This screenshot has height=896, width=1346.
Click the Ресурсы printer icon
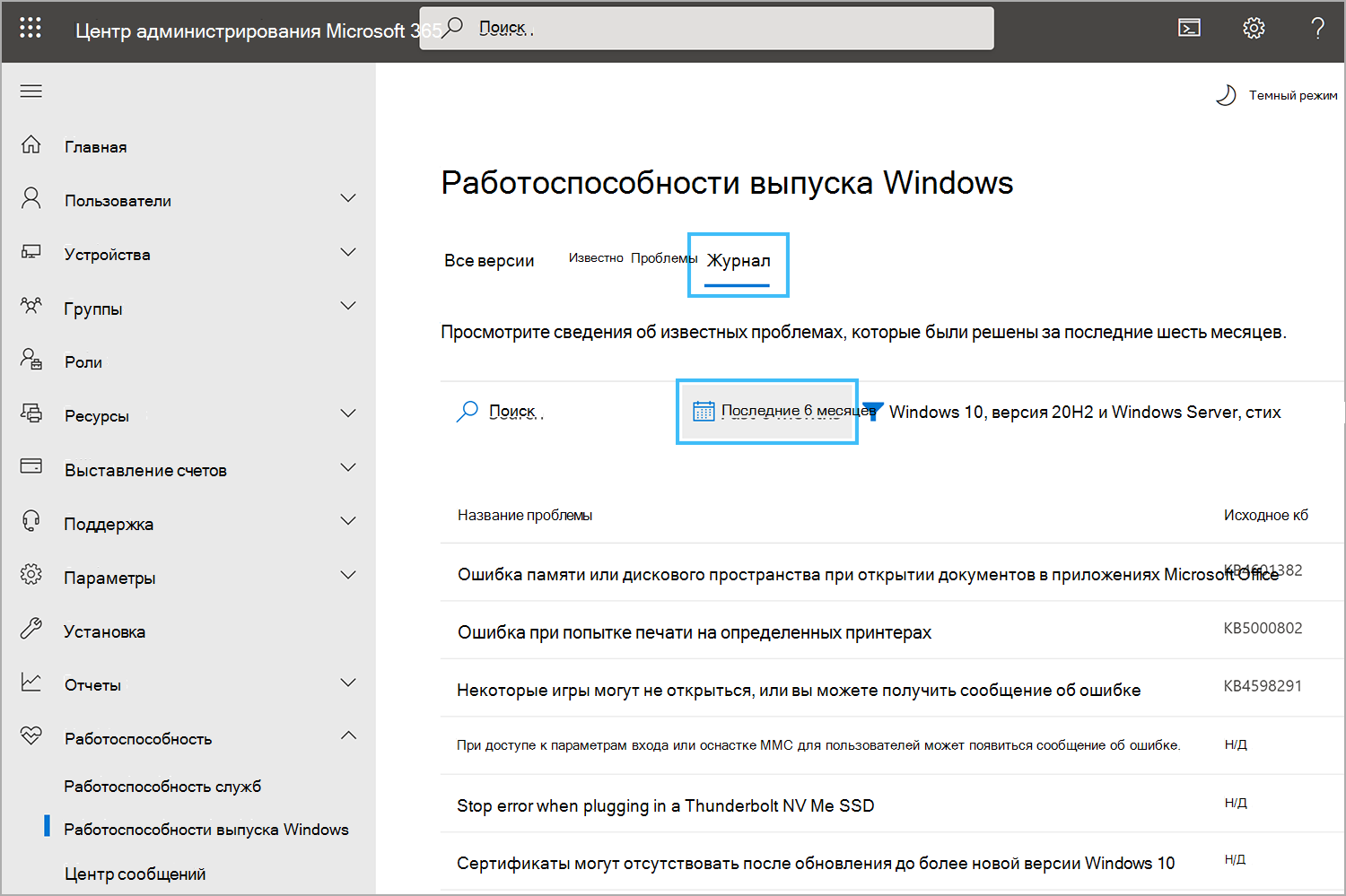[x=31, y=413]
